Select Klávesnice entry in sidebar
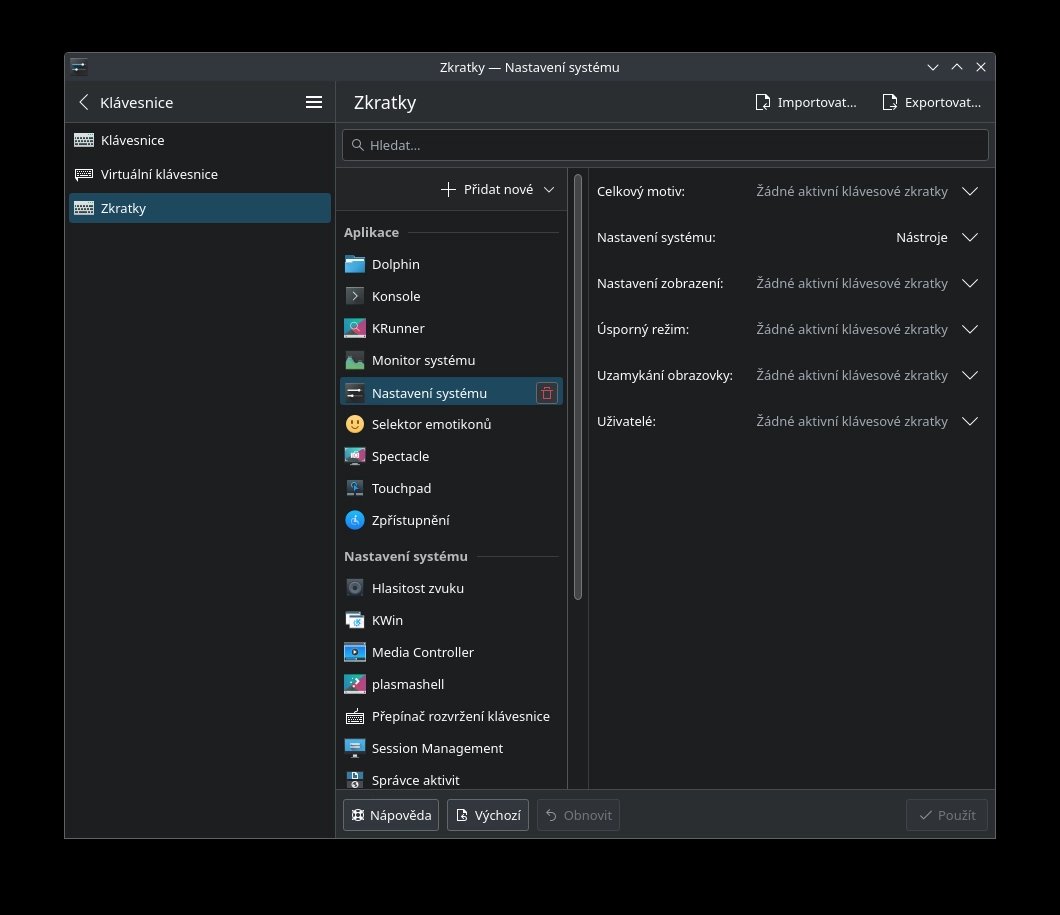This screenshot has height=915, width=1060. [133, 140]
